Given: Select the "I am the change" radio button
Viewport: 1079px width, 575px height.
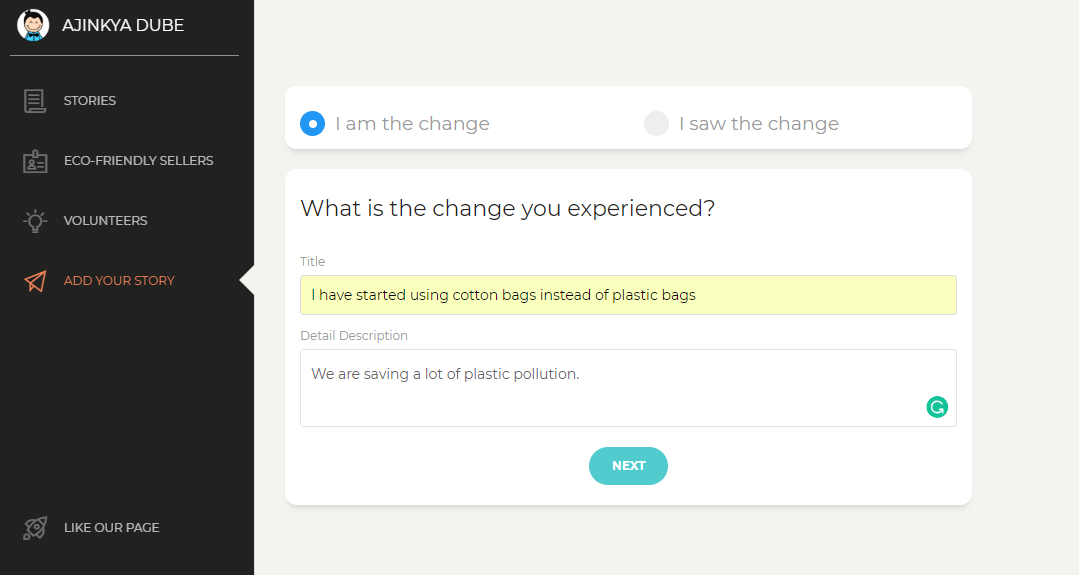Looking at the screenshot, I should pyautogui.click(x=313, y=124).
